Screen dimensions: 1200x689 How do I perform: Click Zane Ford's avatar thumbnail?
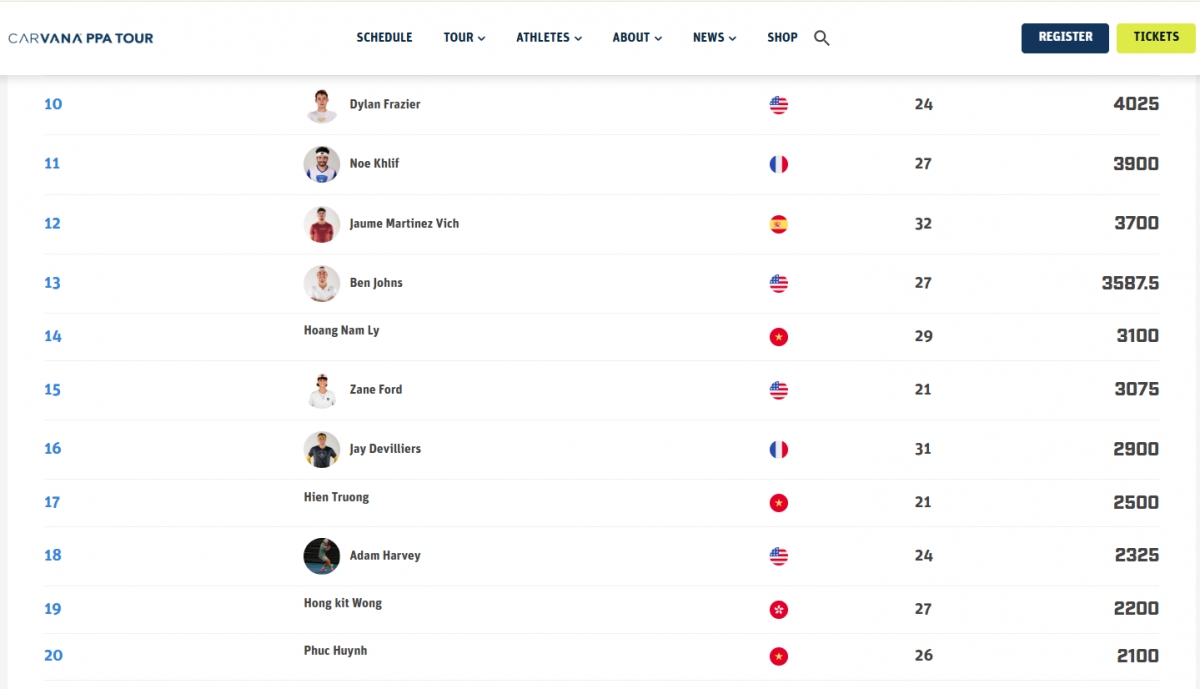(x=322, y=390)
